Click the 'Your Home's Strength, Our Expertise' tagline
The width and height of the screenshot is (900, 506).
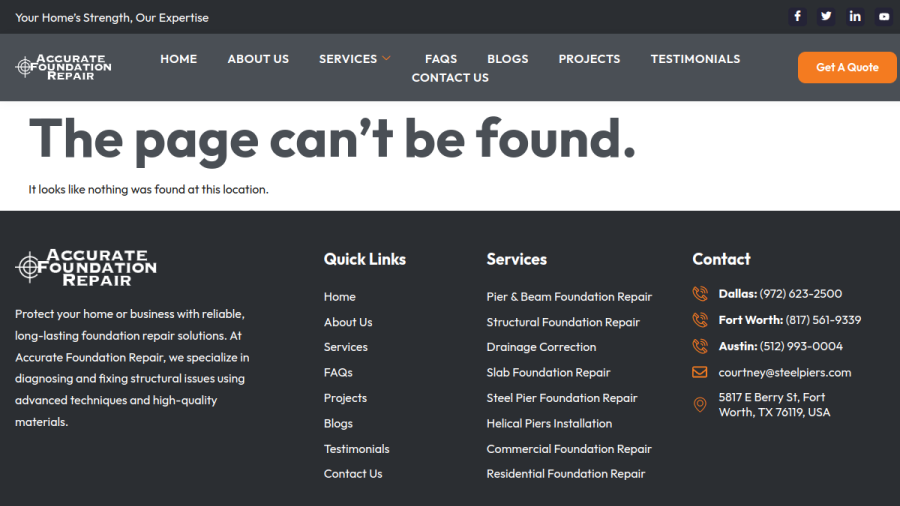(x=112, y=18)
